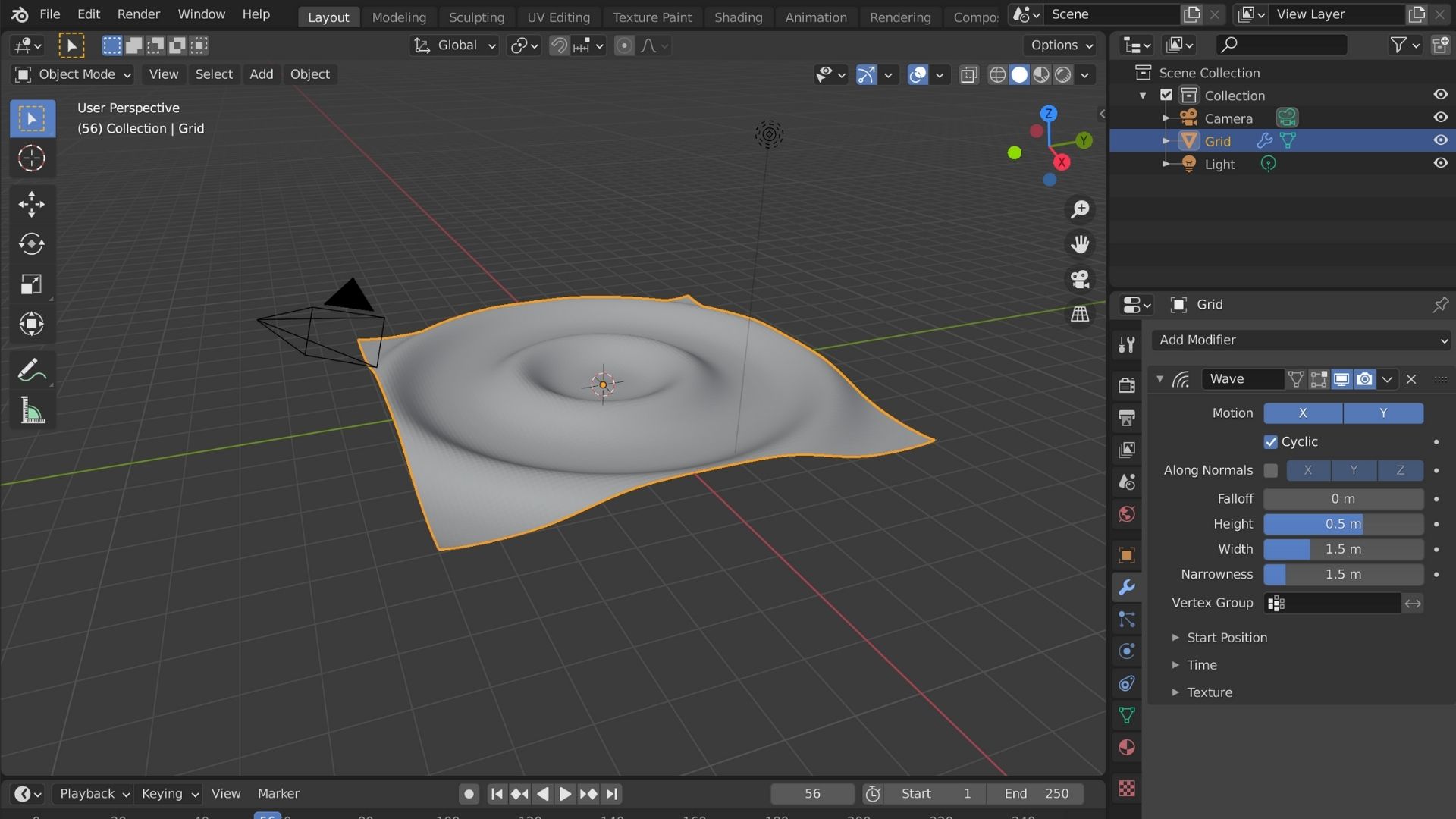
Task: Enable Along Normals for the Wave modifier
Action: click(1271, 470)
